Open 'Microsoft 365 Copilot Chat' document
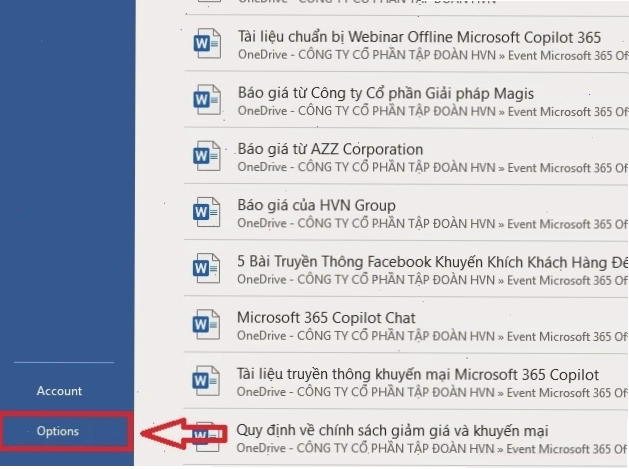This screenshot has width=629, height=469. (x=326, y=318)
